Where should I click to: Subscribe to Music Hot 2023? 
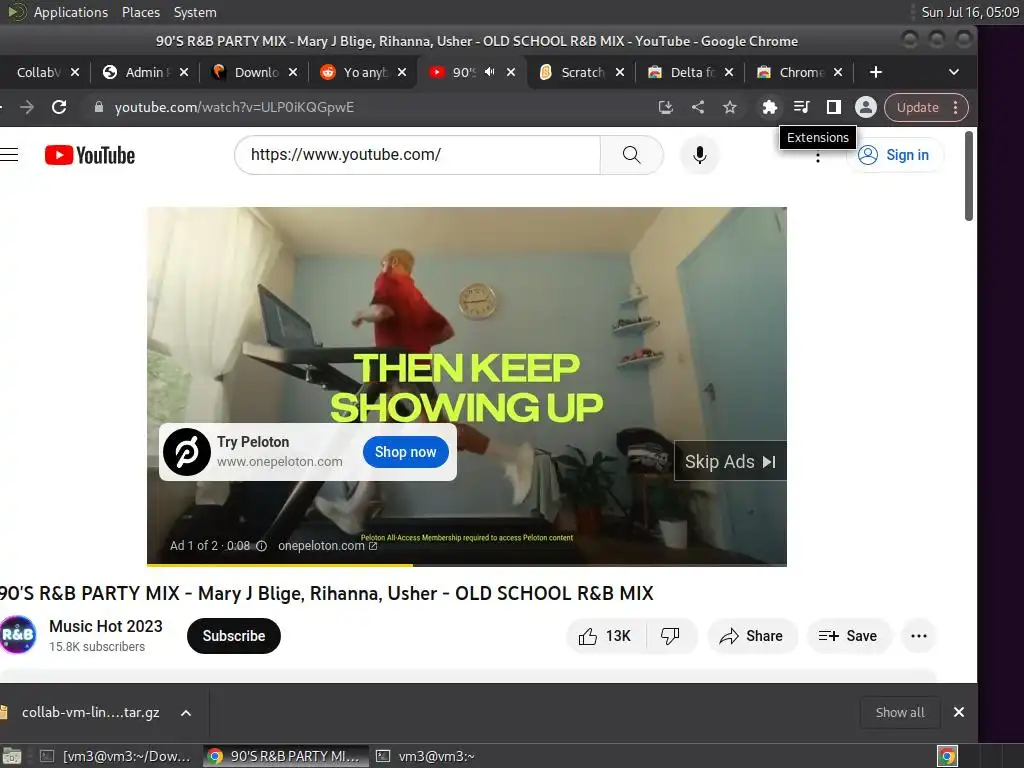tap(234, 635)
